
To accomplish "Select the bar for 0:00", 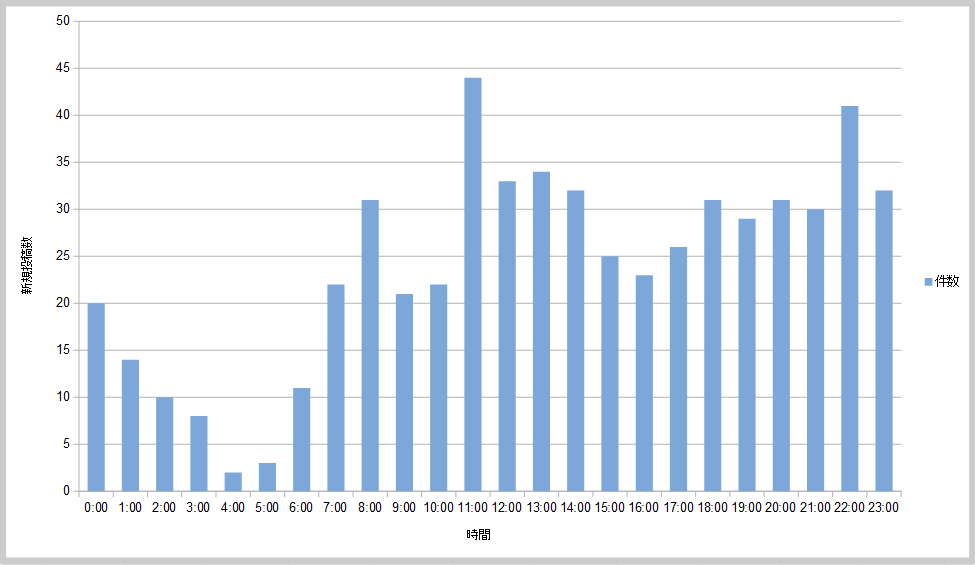I will click(96, 397).
